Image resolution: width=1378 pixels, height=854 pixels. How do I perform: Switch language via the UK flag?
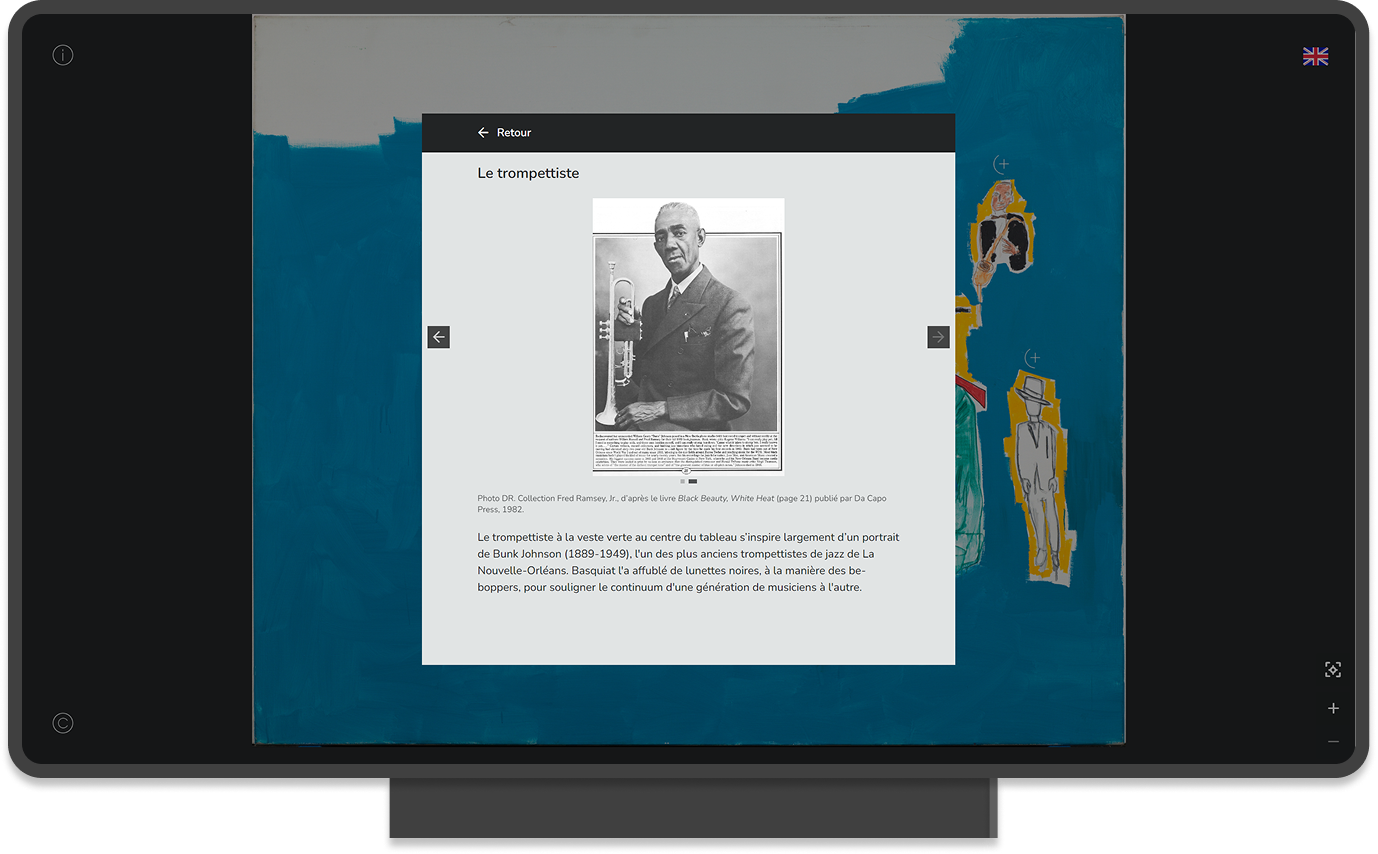(1315, 57)
